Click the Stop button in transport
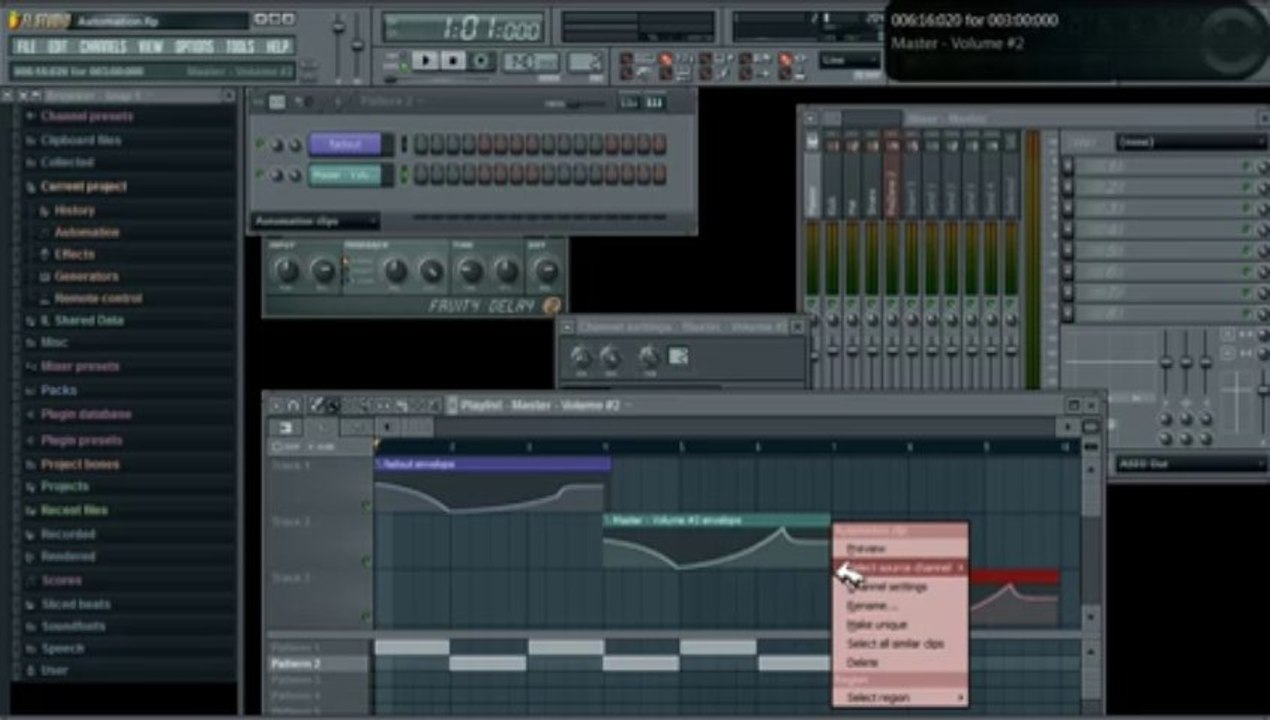 click(453, 61)
